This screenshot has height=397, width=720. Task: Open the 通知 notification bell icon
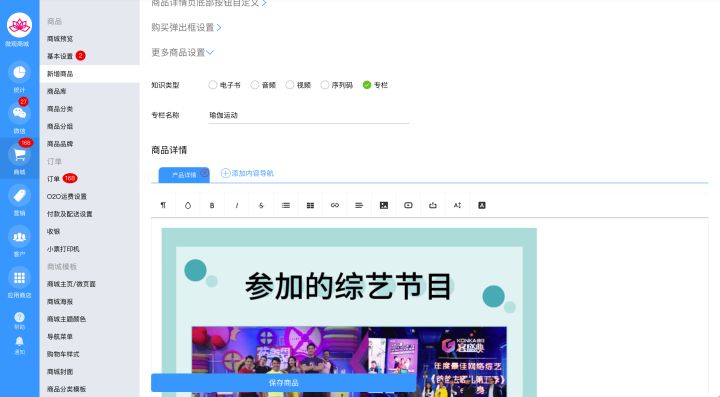[19, 341]
